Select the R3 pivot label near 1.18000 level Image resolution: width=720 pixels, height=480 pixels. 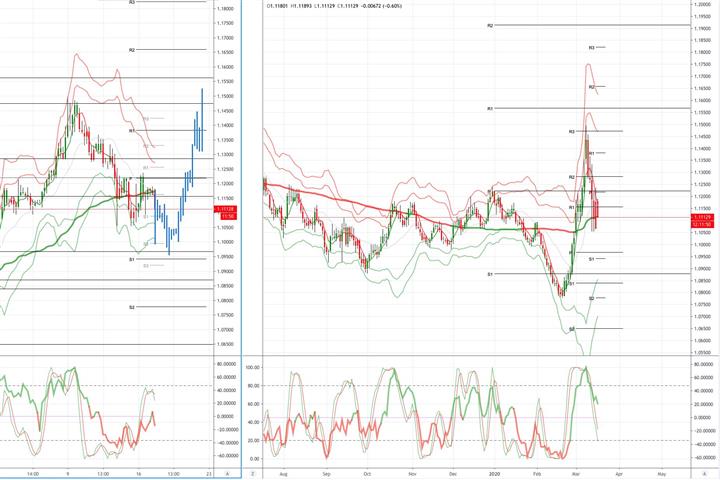point(592,47)
